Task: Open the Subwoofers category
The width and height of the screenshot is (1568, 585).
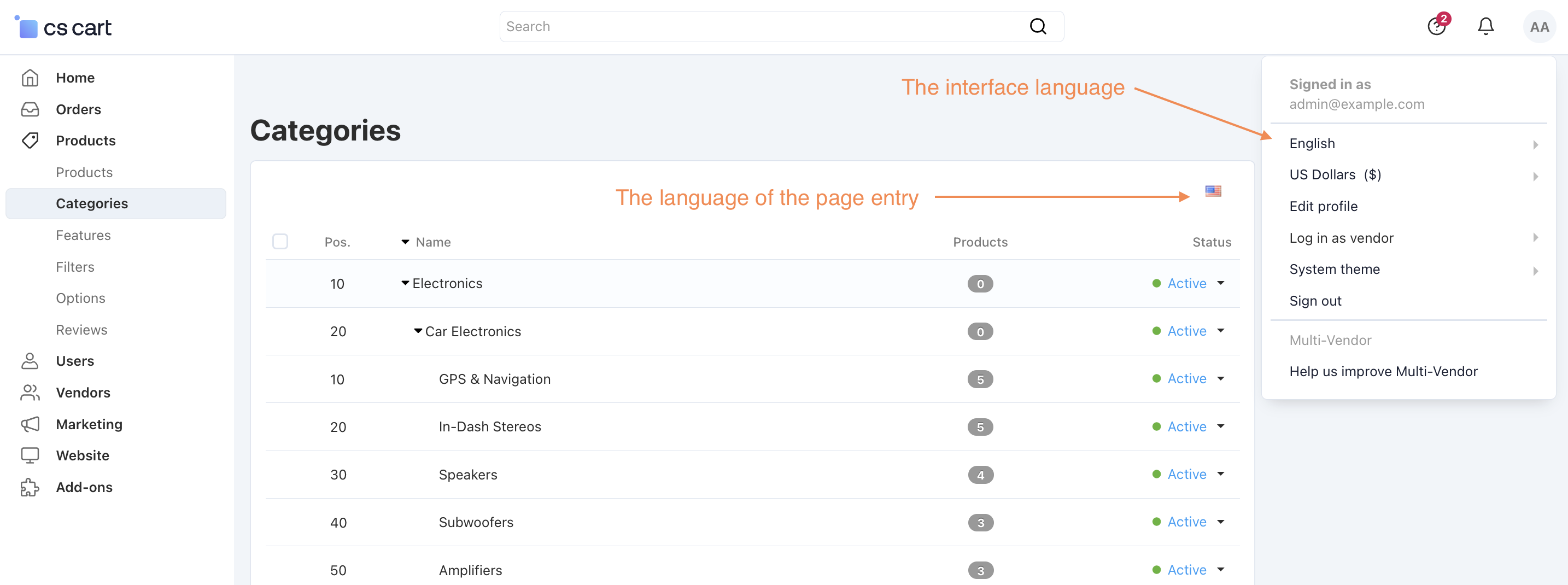Action: point(476,522)
